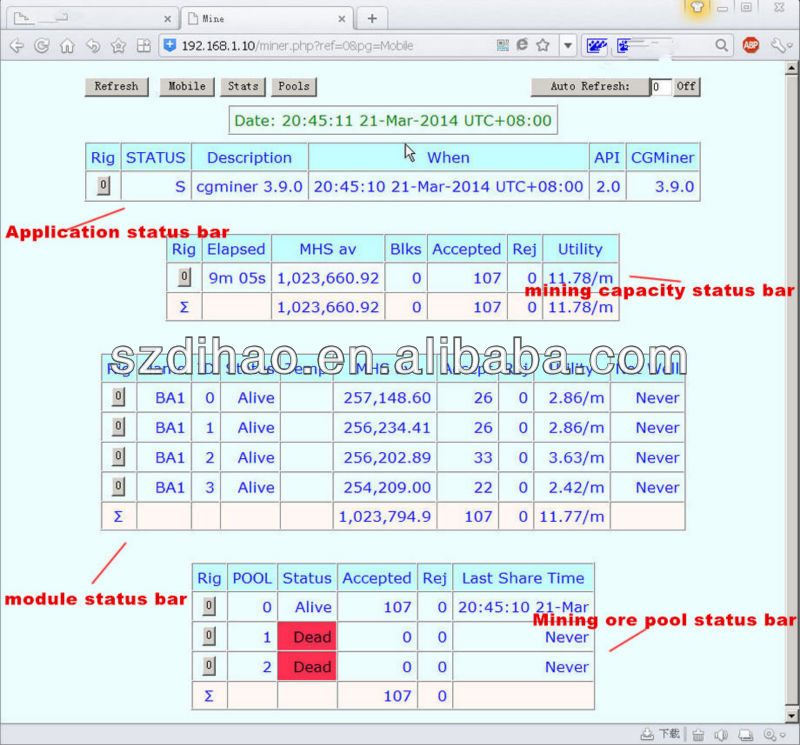Click rig button in pool 2 Dead row
This screenshot has height=745, width=800.
[209, 665]
